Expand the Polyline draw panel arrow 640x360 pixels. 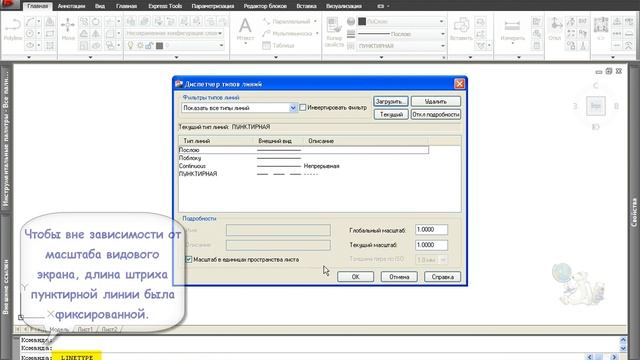pos(29,57)
